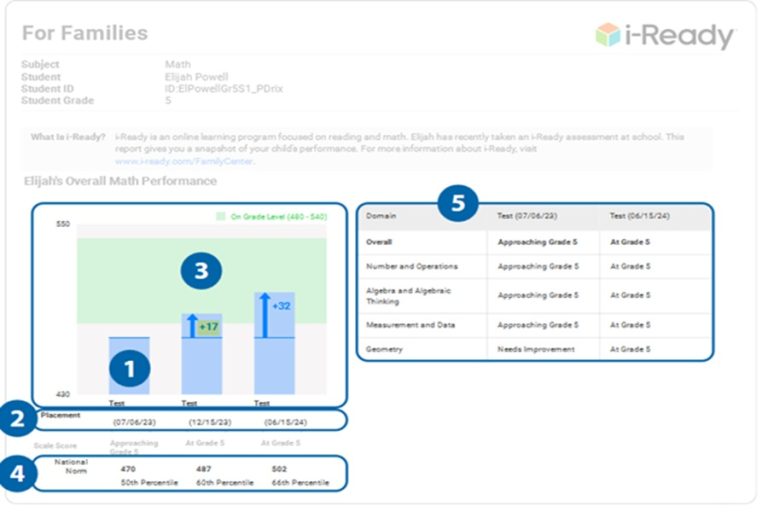Click the 50th Percentile value

point(149,483)
